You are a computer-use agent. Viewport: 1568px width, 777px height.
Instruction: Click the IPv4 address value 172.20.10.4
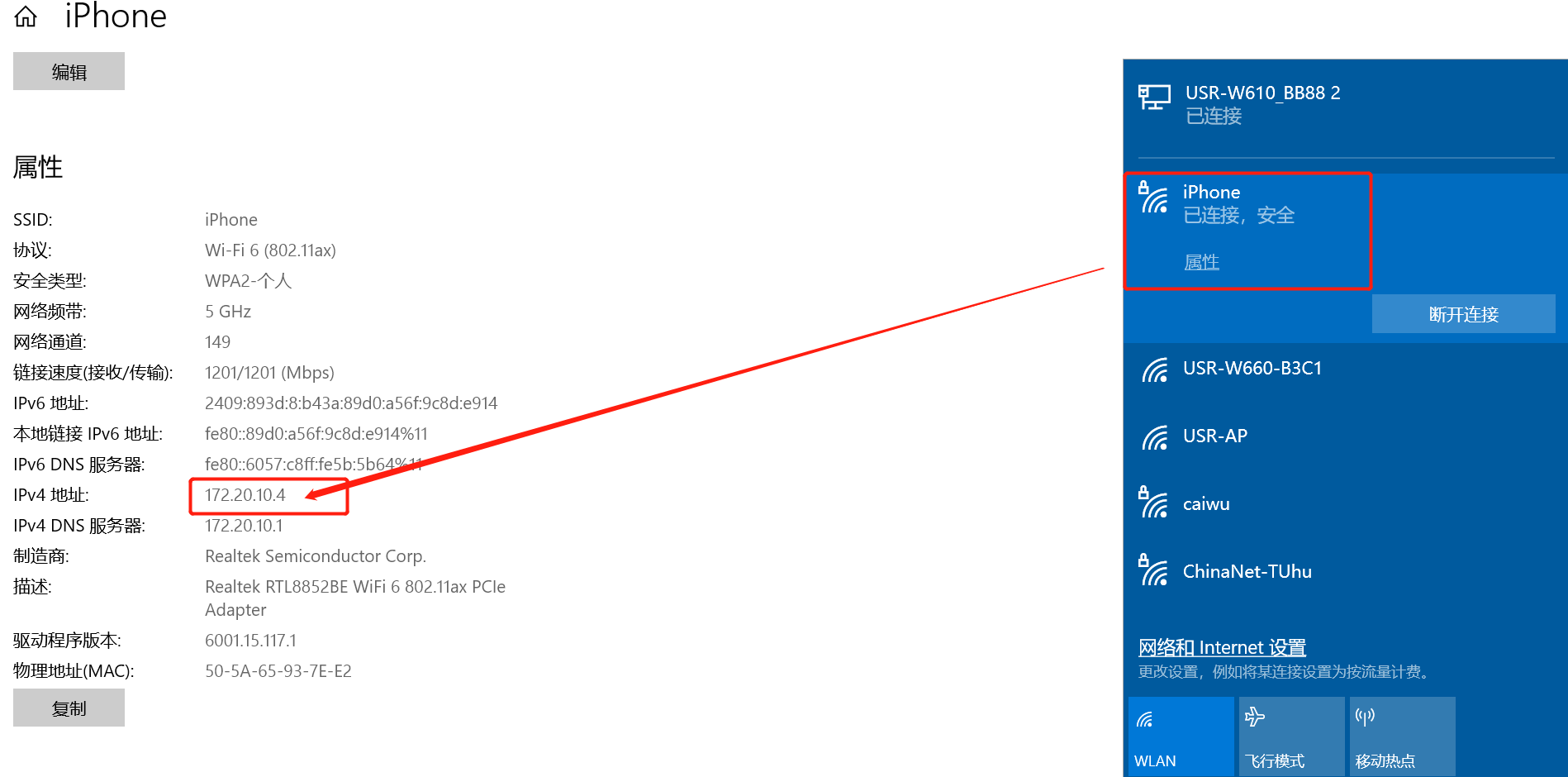[x=245, y=495]
